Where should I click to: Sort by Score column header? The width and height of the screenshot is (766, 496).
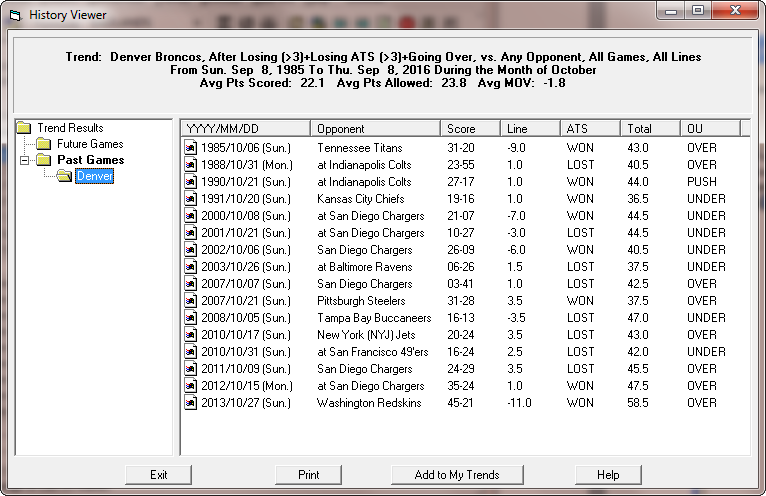470,129
